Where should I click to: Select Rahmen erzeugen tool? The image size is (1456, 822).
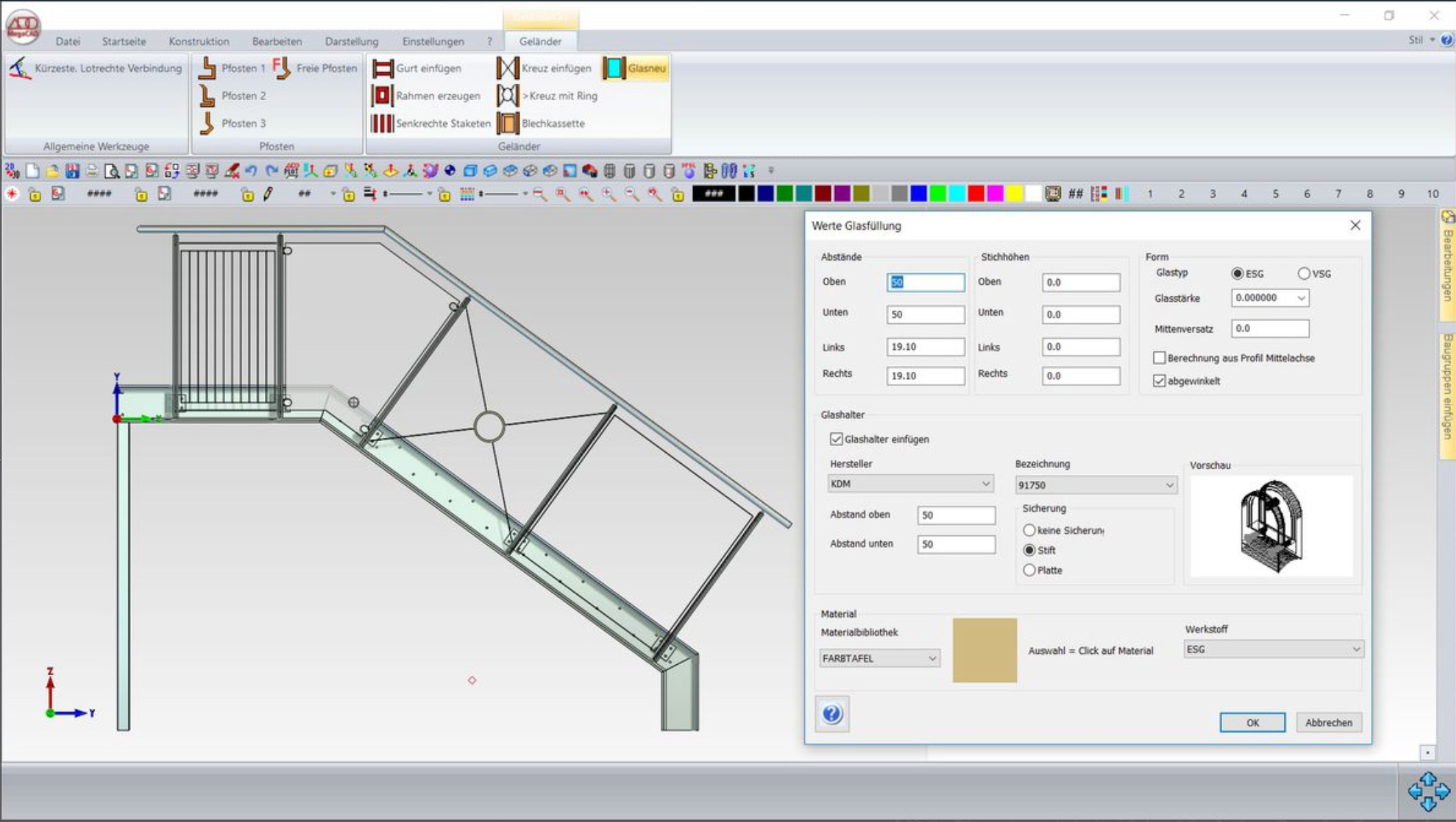(382, 96)
